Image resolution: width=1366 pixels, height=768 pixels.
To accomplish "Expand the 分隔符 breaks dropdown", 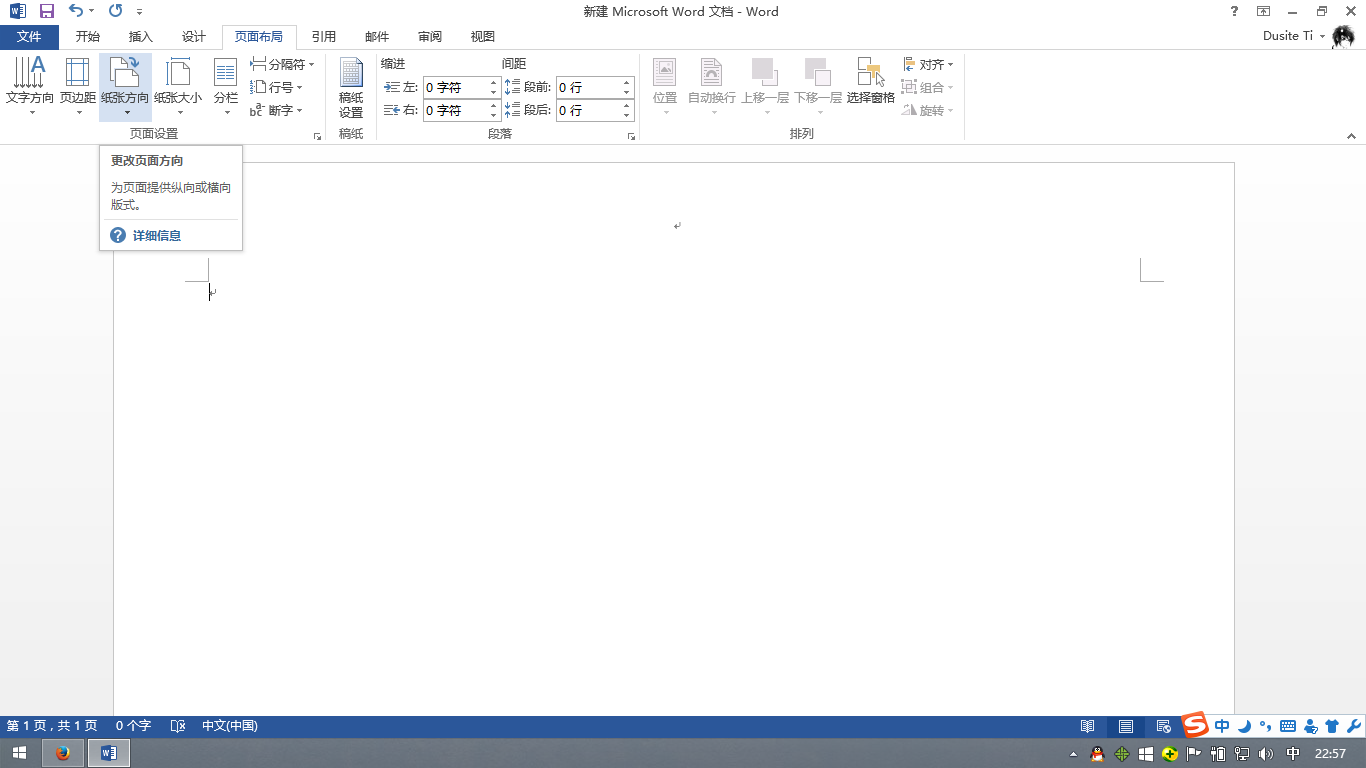I will point(283,64).
